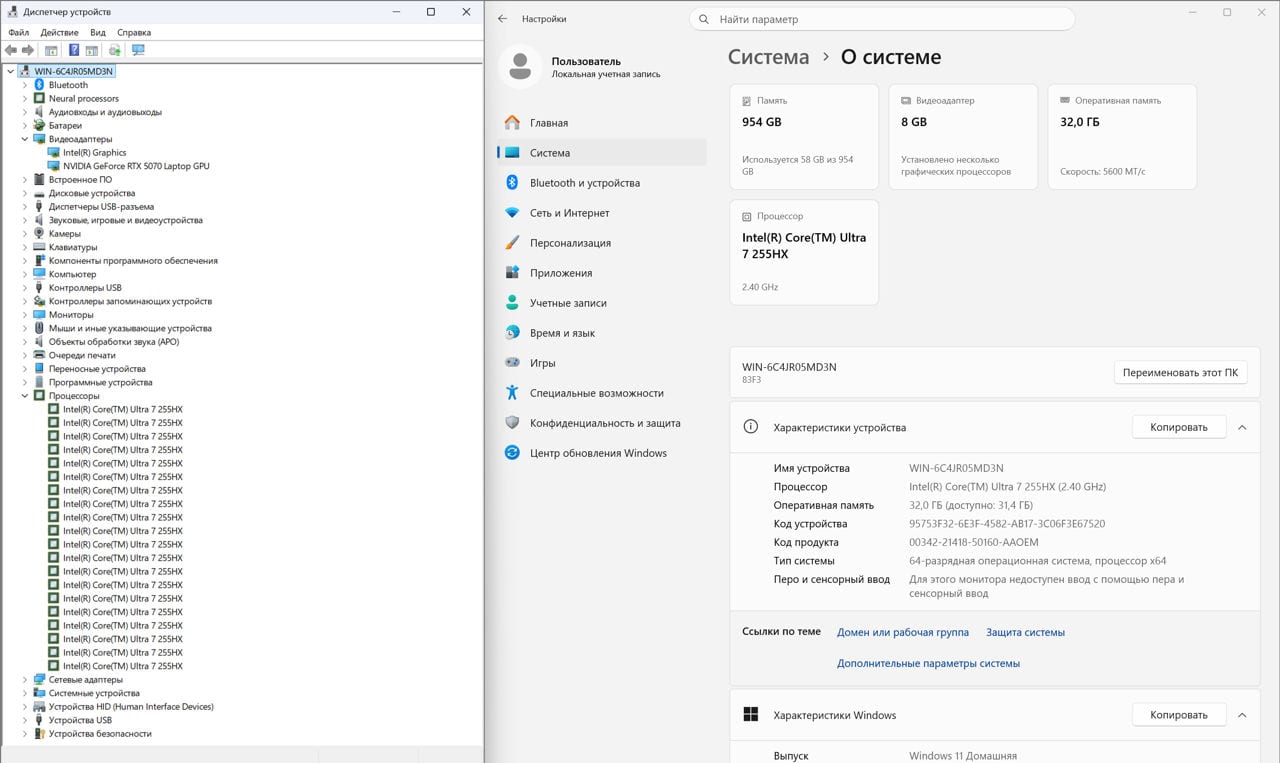The width and height of the screenshot is (1280, 763).
Task: Select the Компьютер device category icon
Action: tap(39, 274)
